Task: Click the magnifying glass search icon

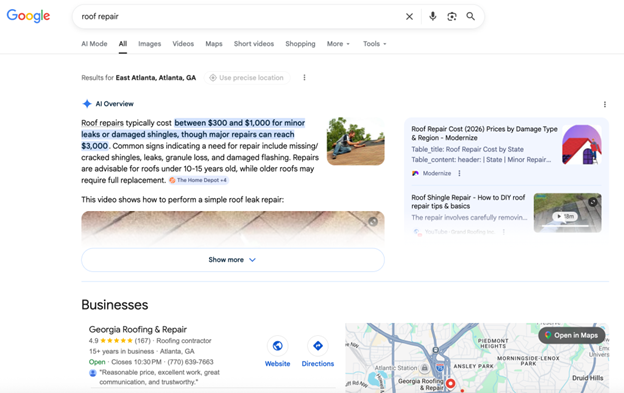Action: click(x=470, y=16)
